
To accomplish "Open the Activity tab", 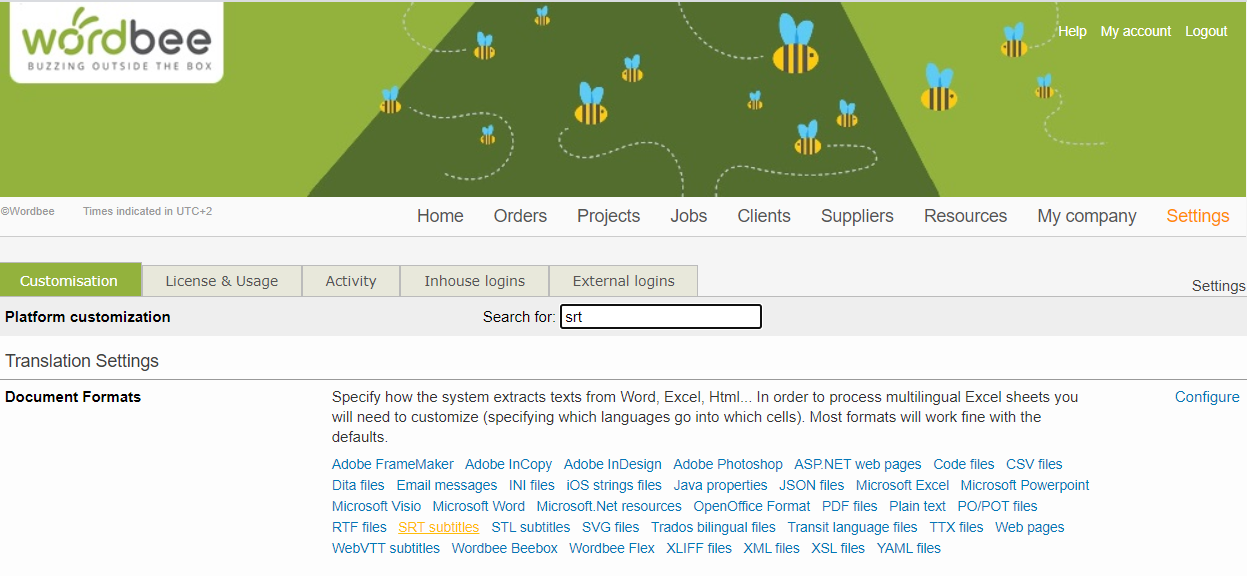I will 350,281.
